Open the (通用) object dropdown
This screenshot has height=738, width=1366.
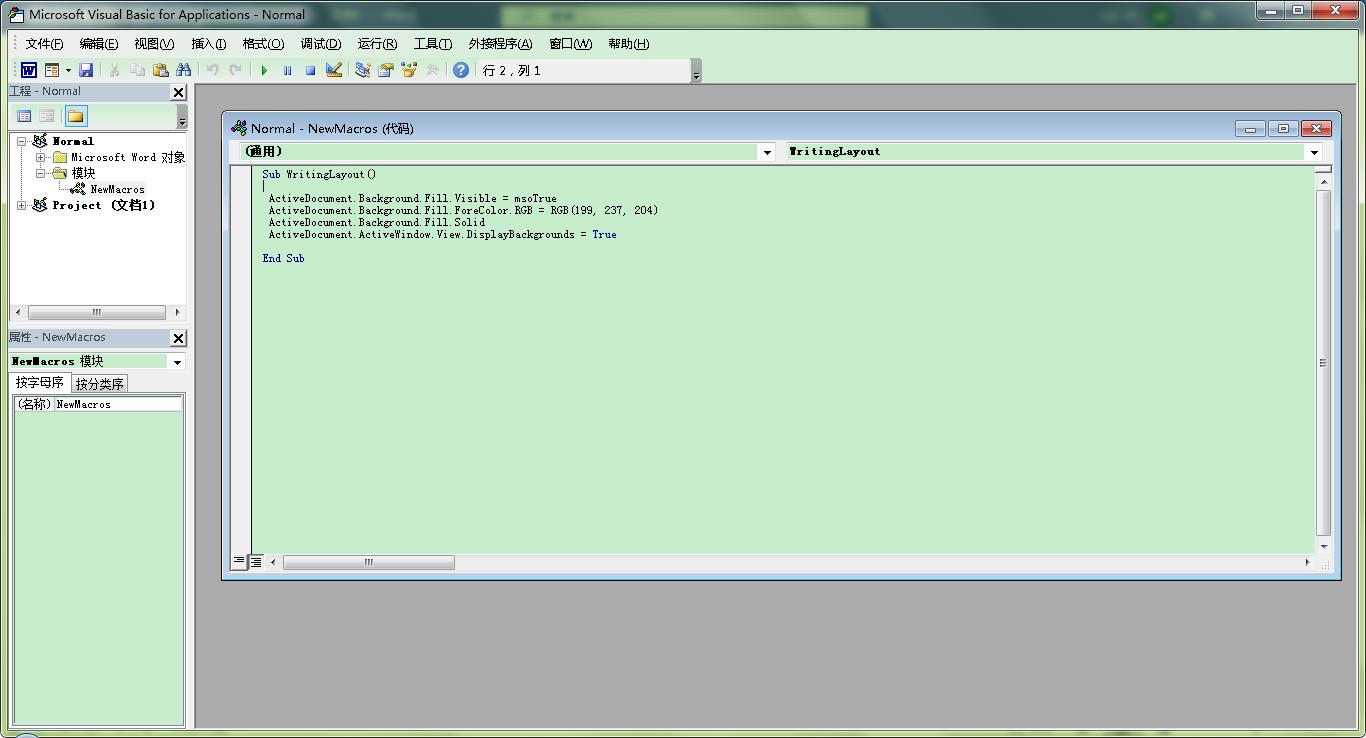pos(767,152)
